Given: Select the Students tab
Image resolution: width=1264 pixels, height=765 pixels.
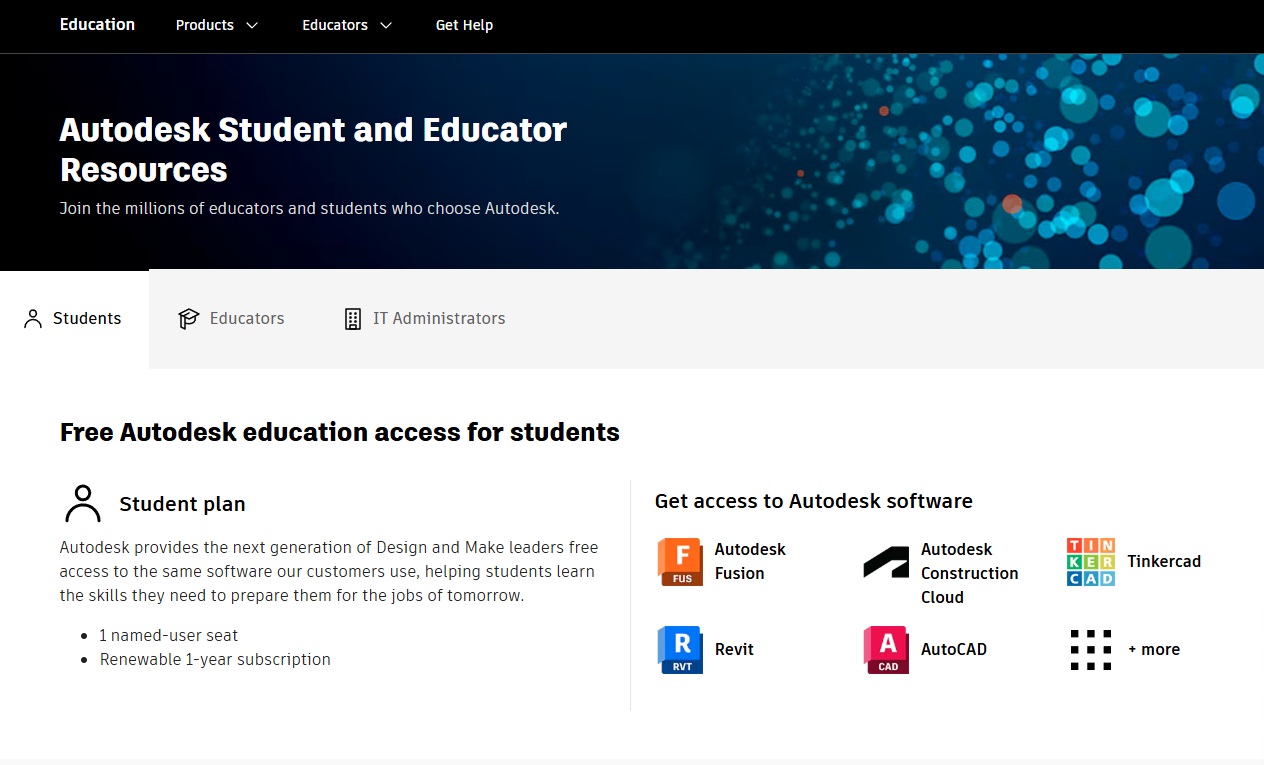Looking at the screenshot, I should pyautogui.click(x=74, y=319).
